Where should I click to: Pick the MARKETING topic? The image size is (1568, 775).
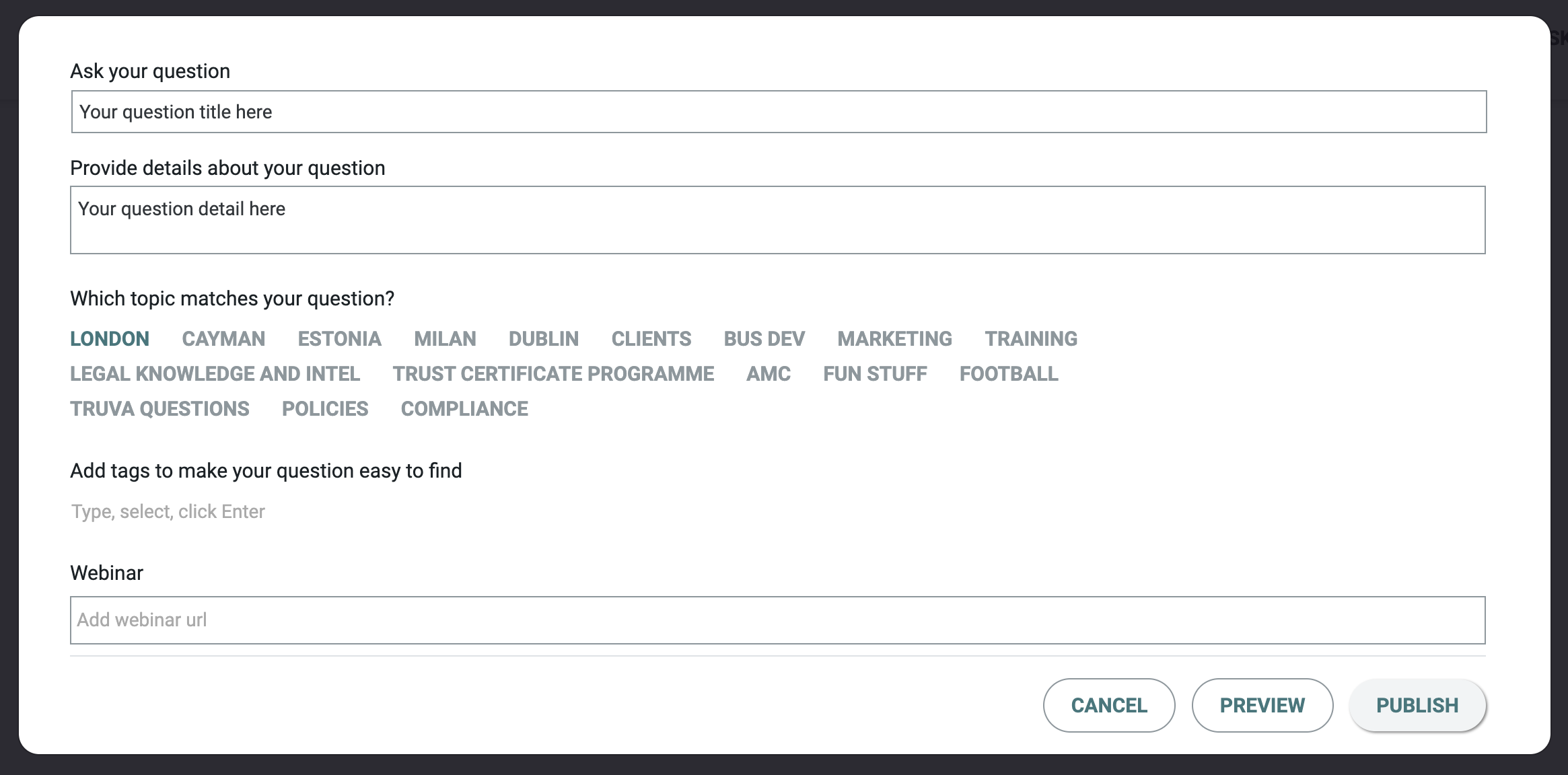pyautogui.click(x=894, y=338)
